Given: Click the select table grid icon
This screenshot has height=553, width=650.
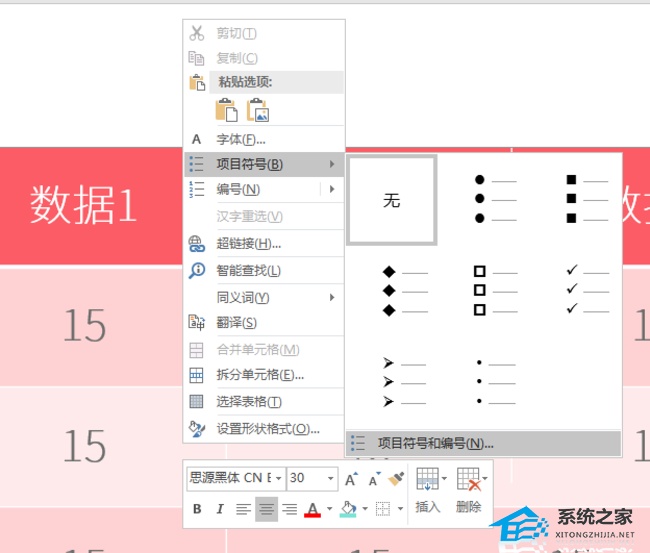Looking at the screenshot, I should tap(196, 401).
